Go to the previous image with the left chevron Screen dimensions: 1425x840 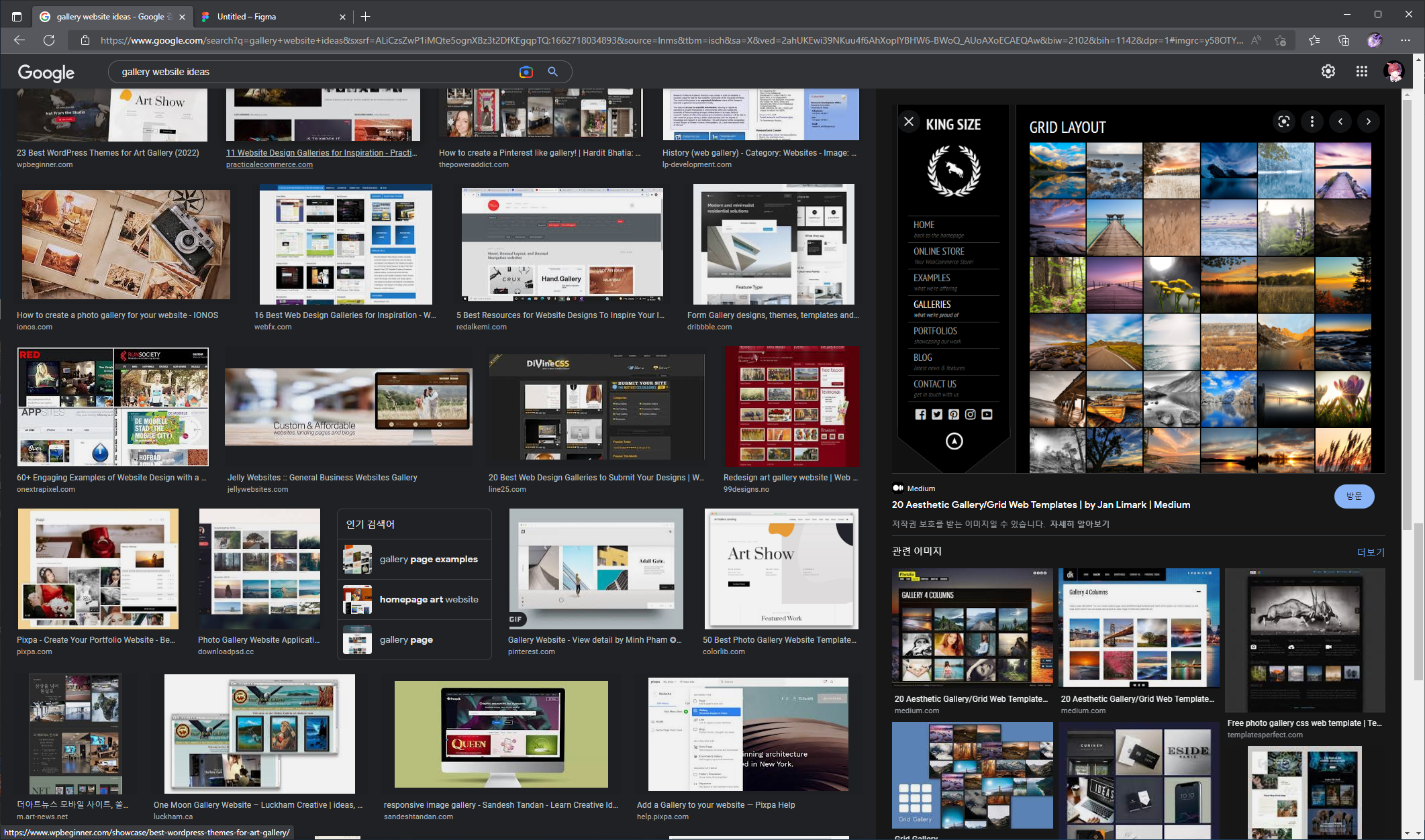1340,121
